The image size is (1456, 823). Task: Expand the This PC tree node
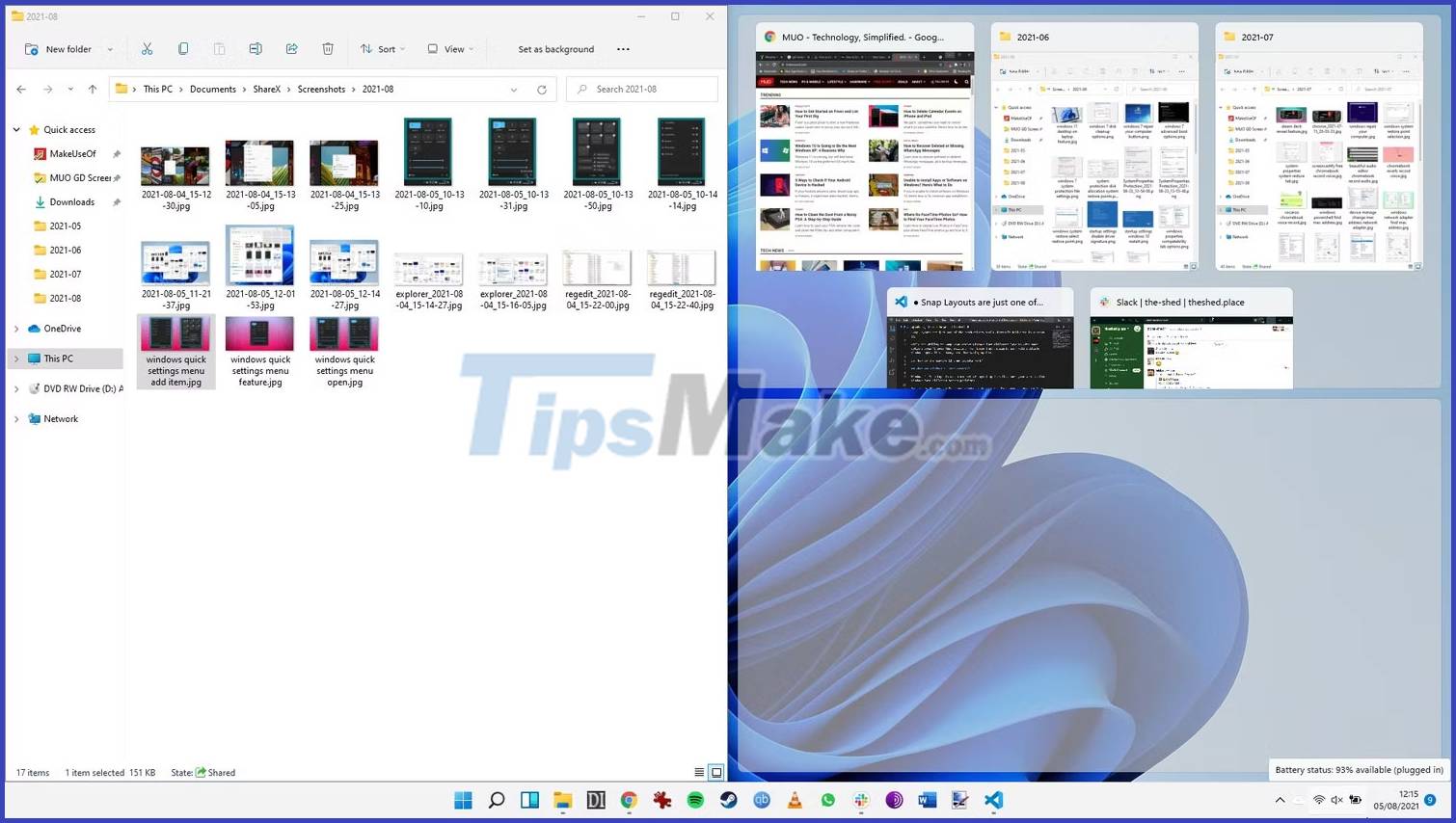[16, 358]
